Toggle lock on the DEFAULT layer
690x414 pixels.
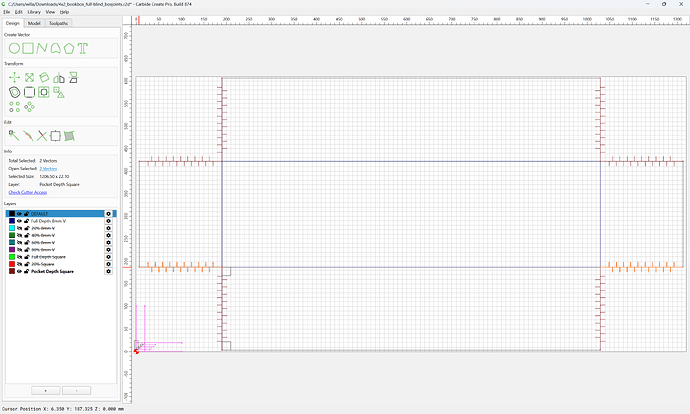coord(26,214)
